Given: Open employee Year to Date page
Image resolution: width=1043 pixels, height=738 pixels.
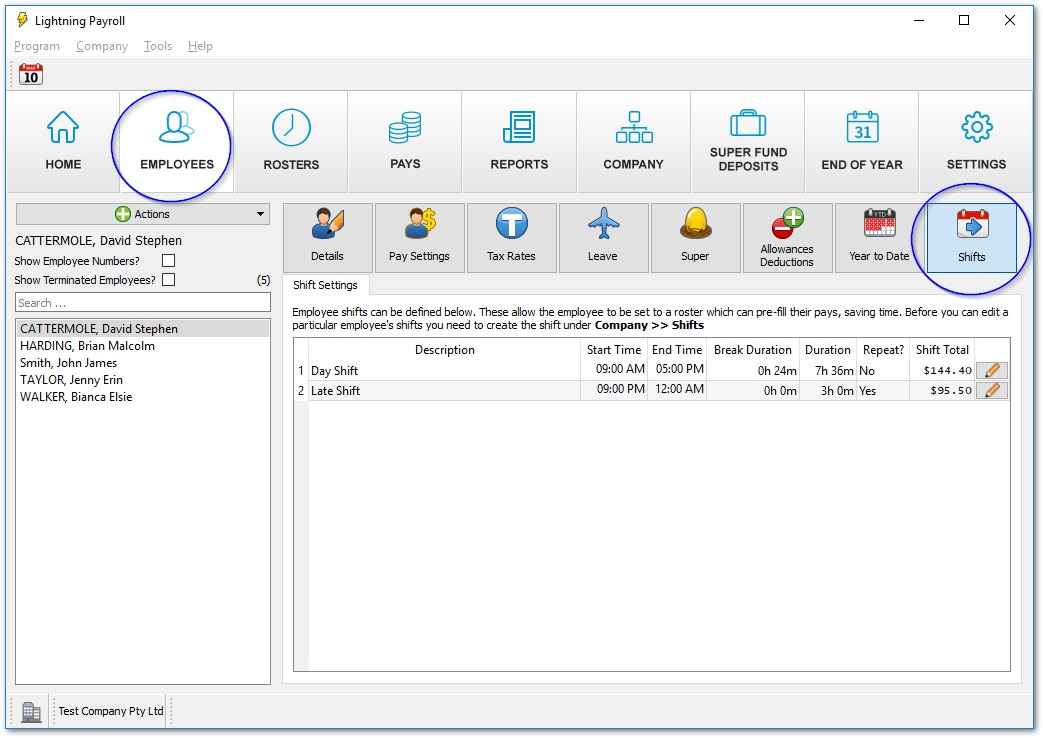Looking at the screenshot, I should coord(879,238).
